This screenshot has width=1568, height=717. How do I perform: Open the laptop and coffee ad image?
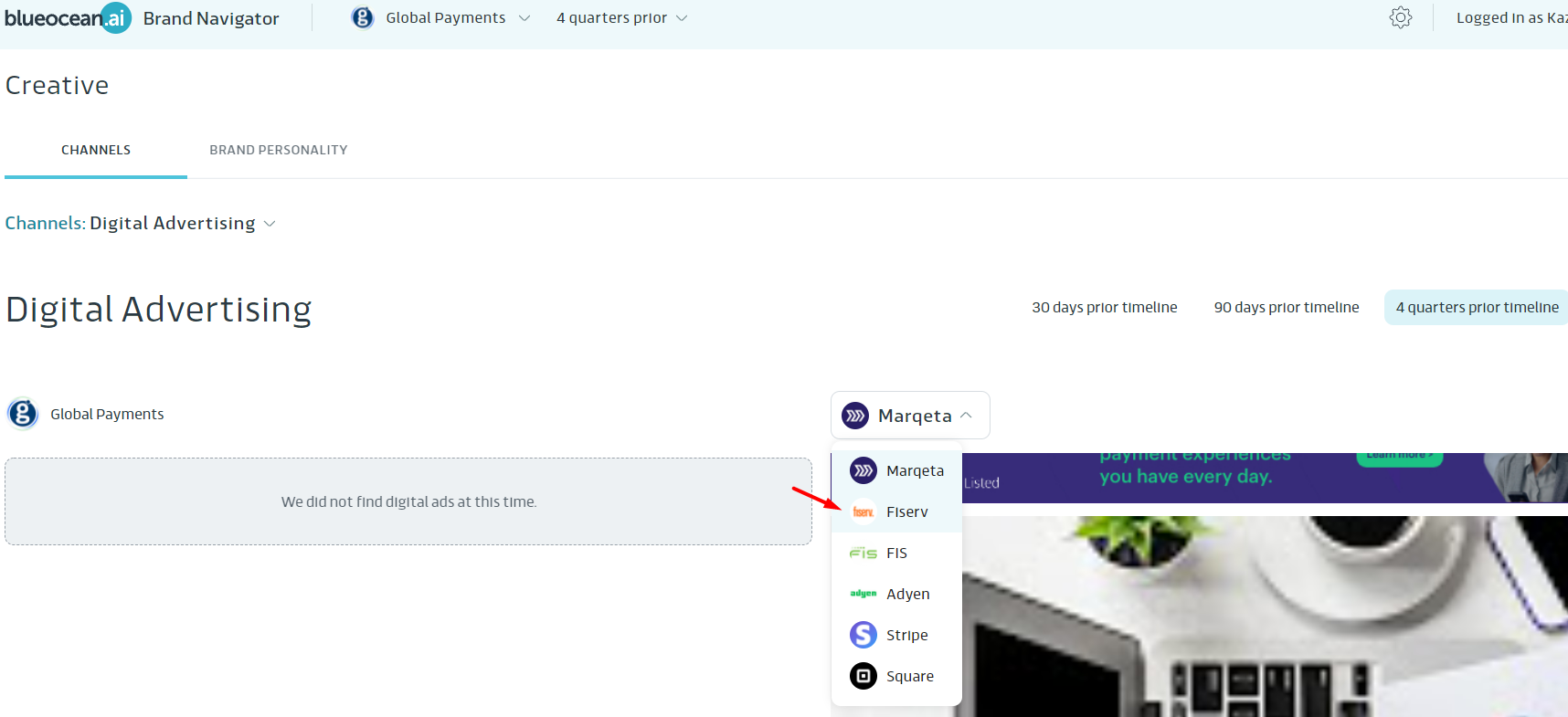pyautogui.click(x=1265, y=617)
